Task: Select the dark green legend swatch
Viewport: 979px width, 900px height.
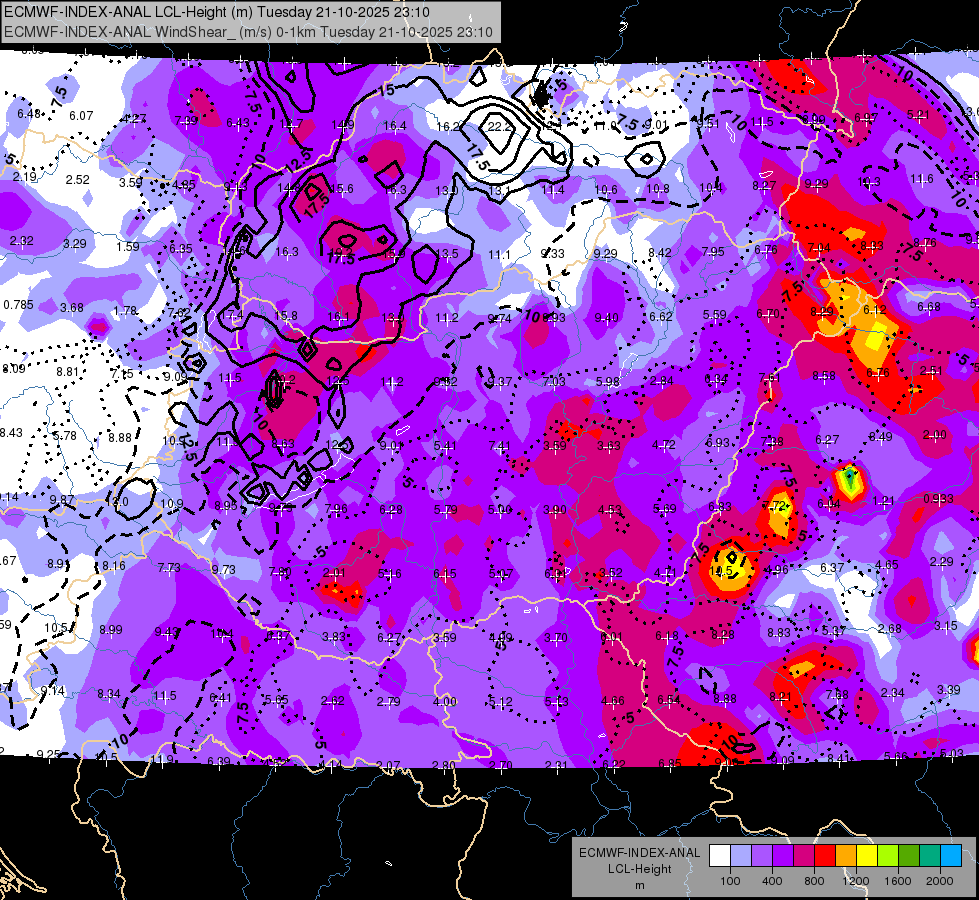Action: [x=909, y=856]
